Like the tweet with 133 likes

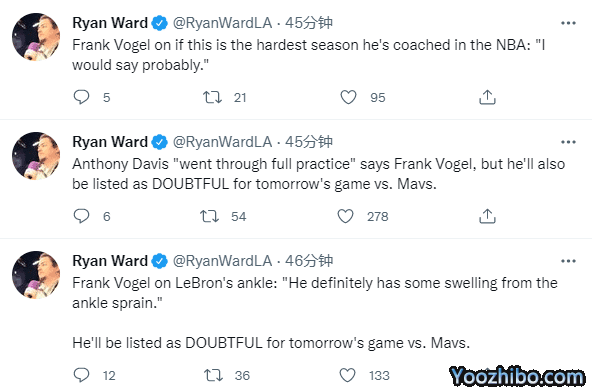click(347, 375)
